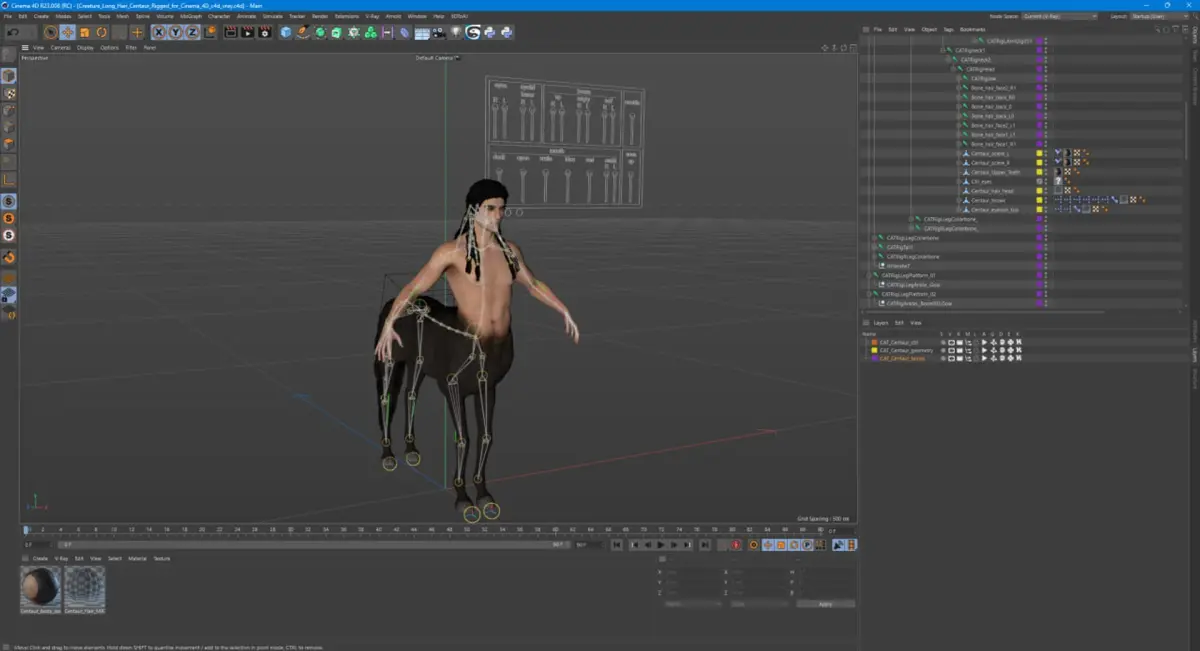
Task: Collapse the CATRigHead tree node
Action: click(954, 69)
